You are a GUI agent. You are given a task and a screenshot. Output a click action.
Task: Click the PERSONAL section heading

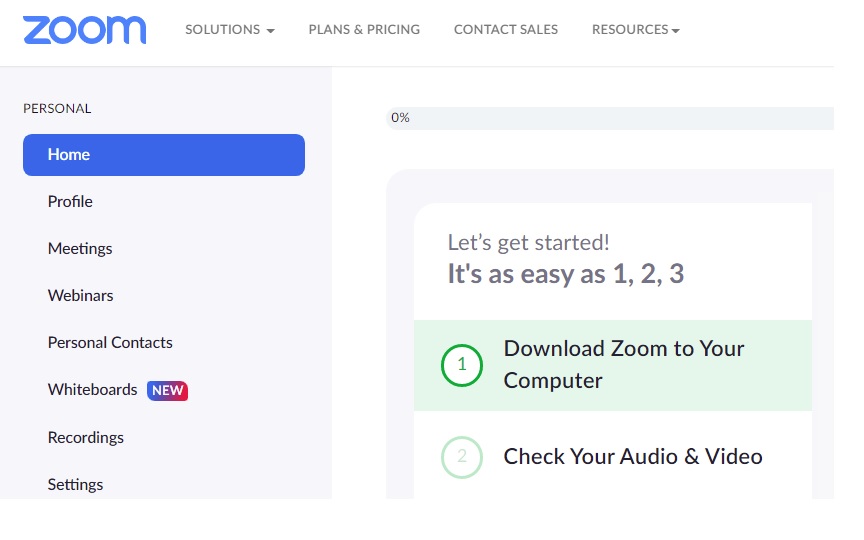57,109
